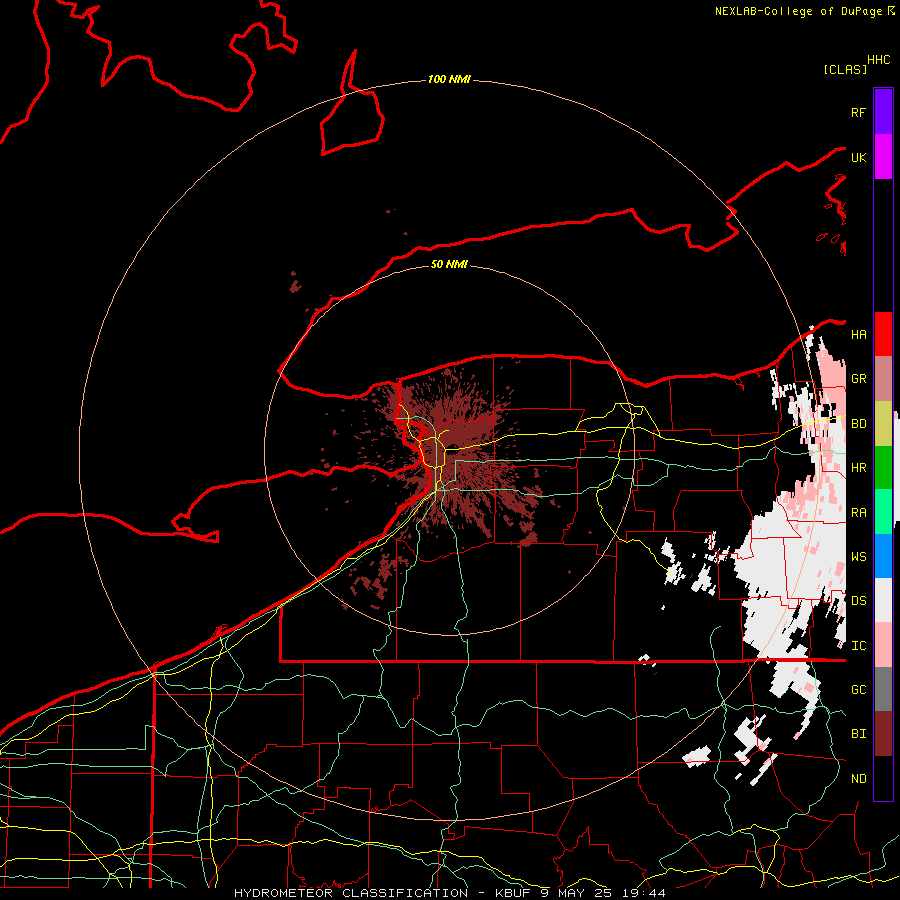Viewport: 900px width, 900px height.
Task: Click the 'HA' legend label
Action: click(859, 334)
